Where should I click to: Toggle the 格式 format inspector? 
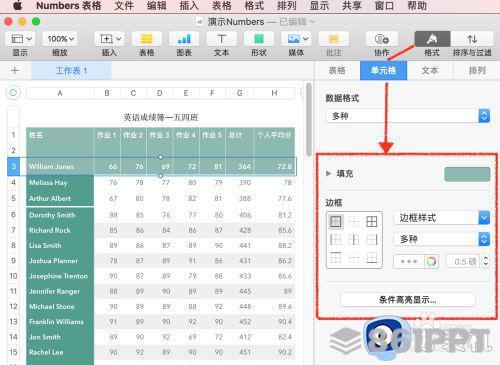432,39
